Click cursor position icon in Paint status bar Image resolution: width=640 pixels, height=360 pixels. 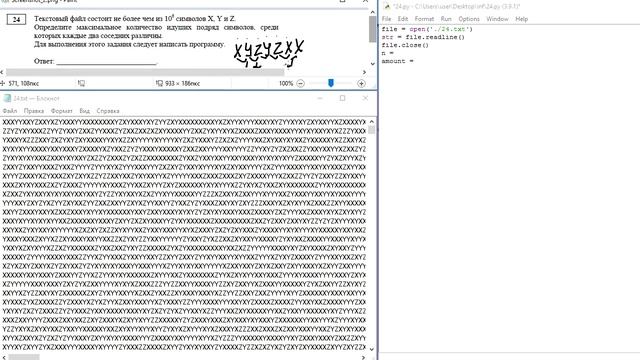pyautogui.click(x=3, y=83)
